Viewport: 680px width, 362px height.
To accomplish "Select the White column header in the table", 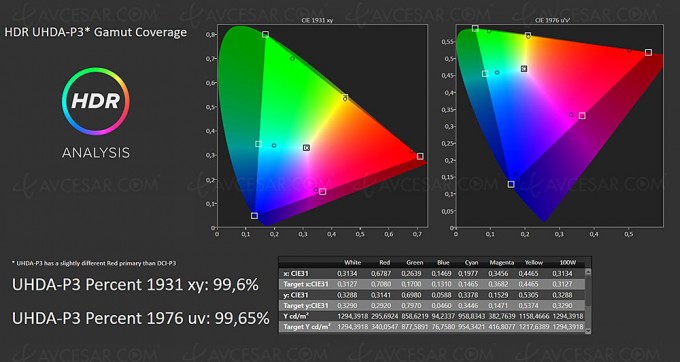I will coord(352,262).
